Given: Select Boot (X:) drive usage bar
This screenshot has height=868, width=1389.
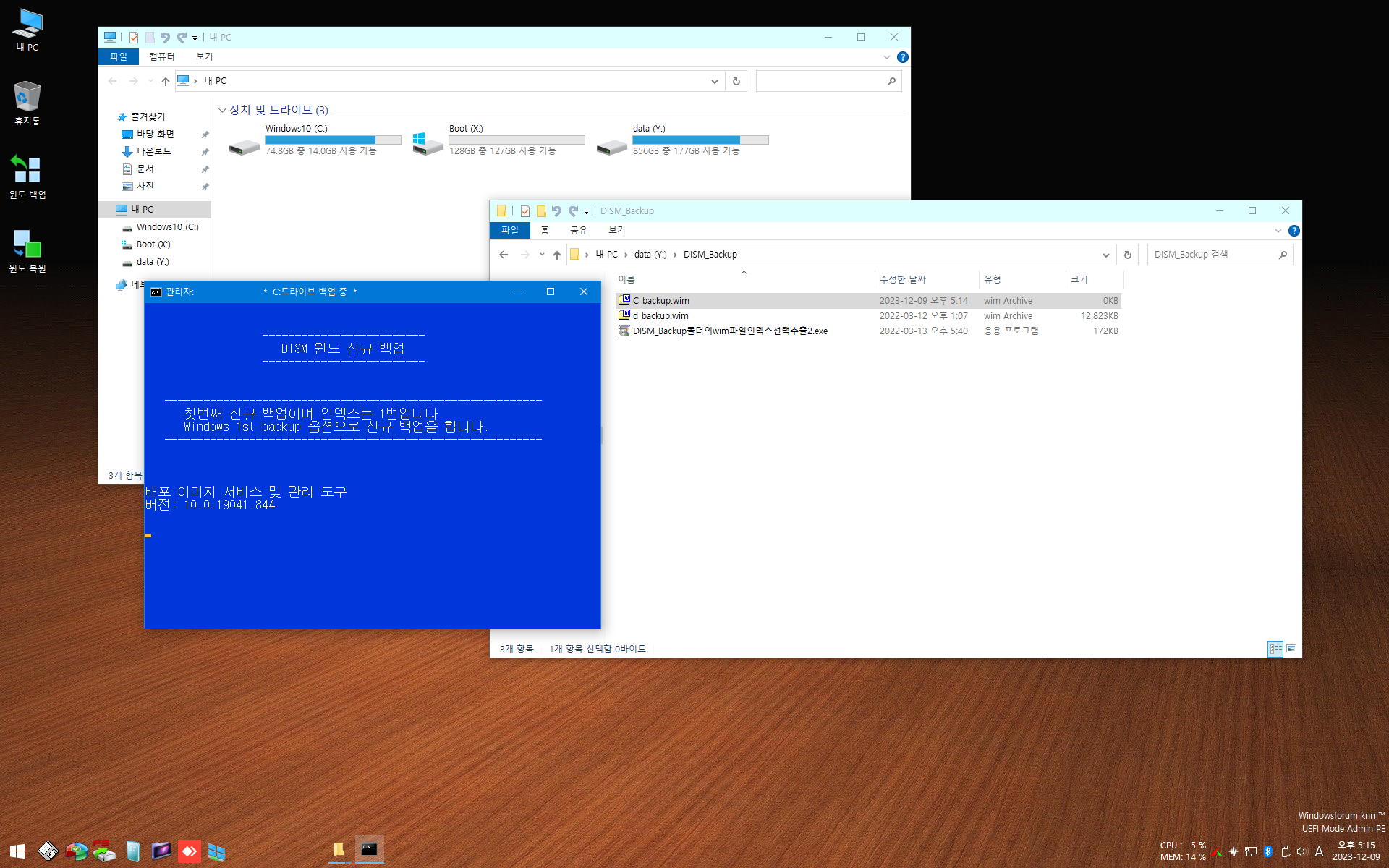Looking at the screenshot, I should 517,140.
